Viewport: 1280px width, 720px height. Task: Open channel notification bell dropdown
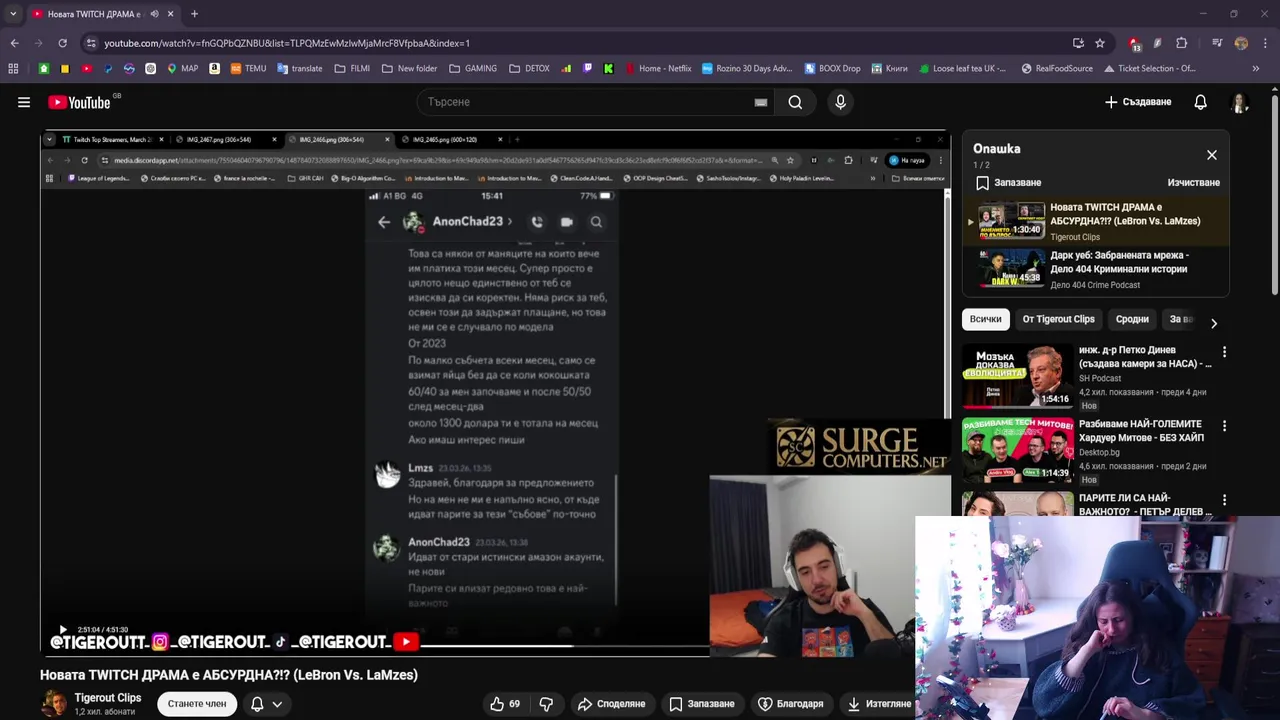266,704
